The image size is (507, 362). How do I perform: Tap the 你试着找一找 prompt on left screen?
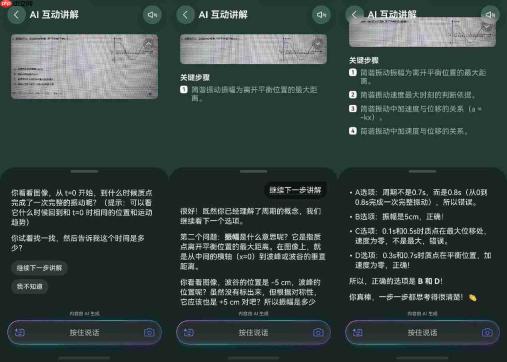pyautogui.click(x=78, y=243)
